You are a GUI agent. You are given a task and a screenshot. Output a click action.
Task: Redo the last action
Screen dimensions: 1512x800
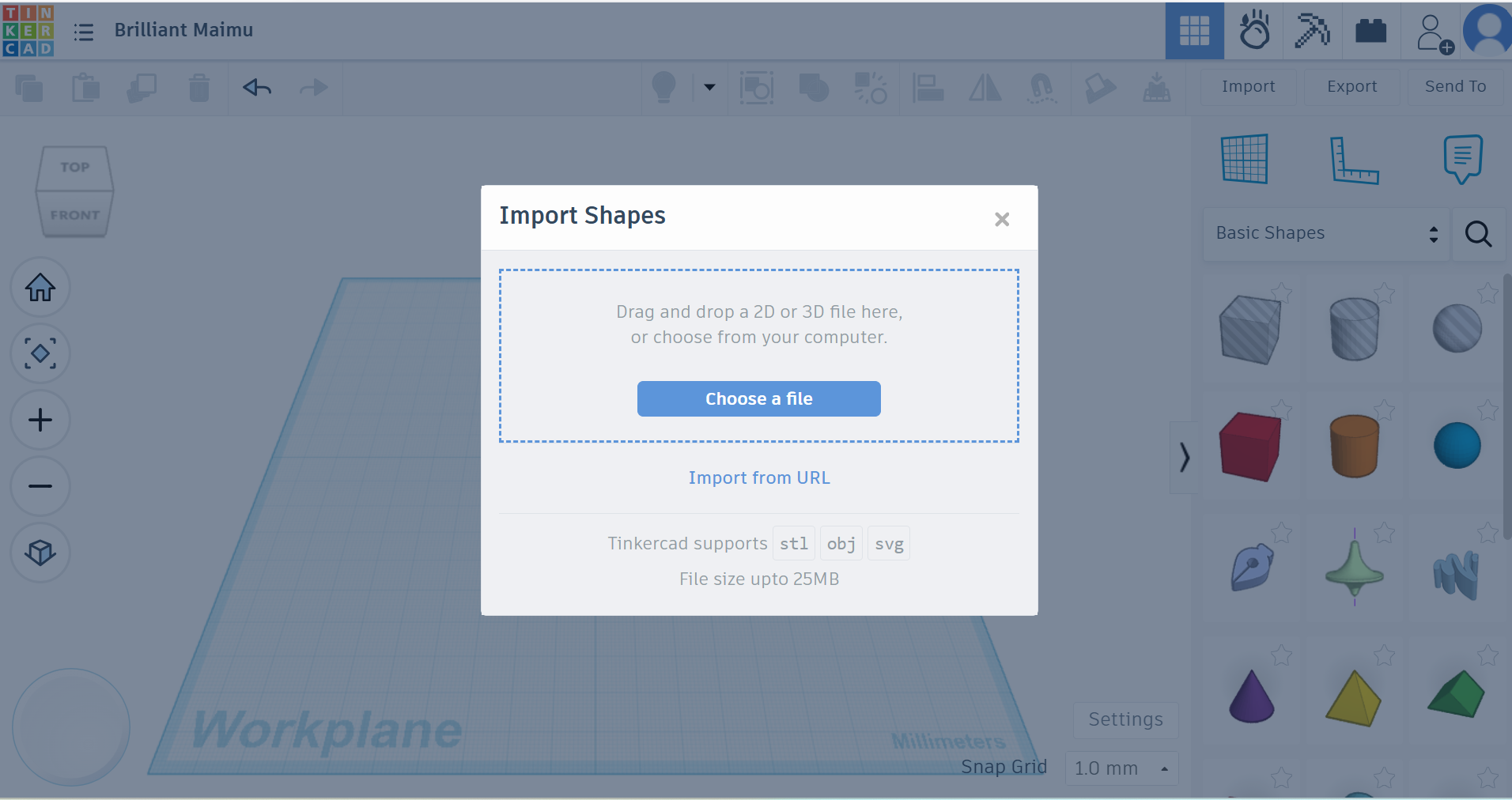[314, 87]
